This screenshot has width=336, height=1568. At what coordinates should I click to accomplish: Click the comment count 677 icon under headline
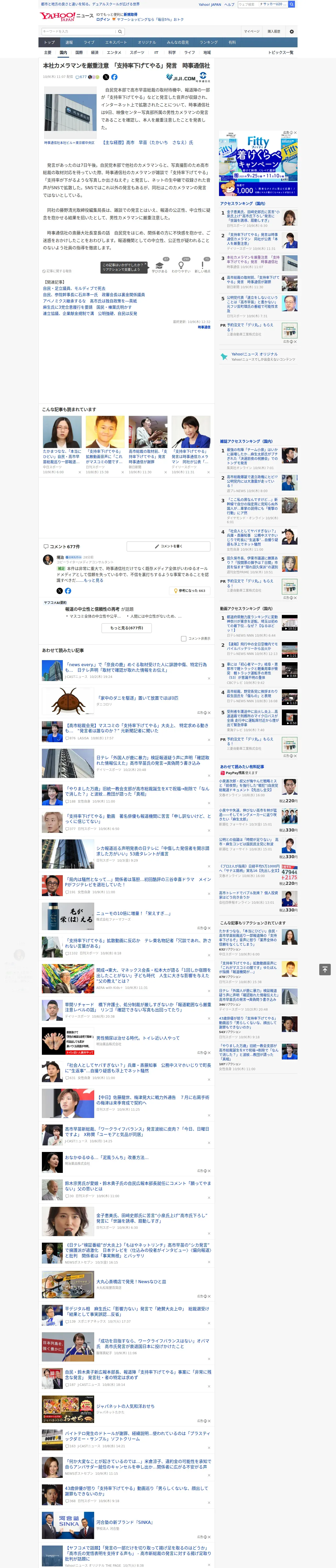click(x=81, y=77)
